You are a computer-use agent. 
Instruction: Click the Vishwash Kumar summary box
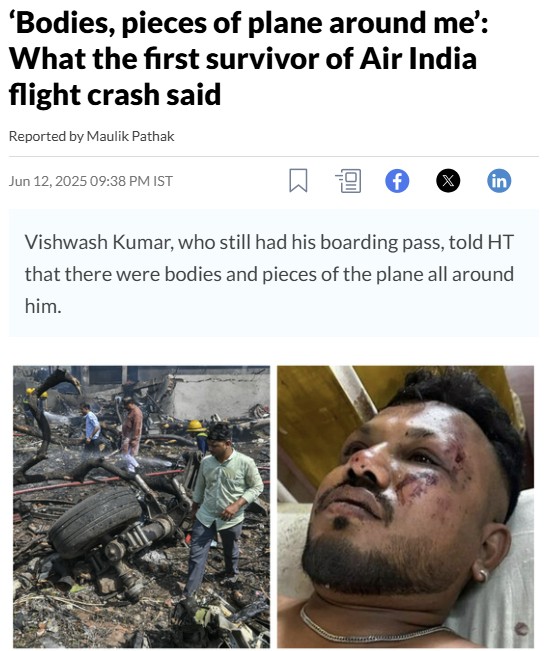(x=274, y=273)
